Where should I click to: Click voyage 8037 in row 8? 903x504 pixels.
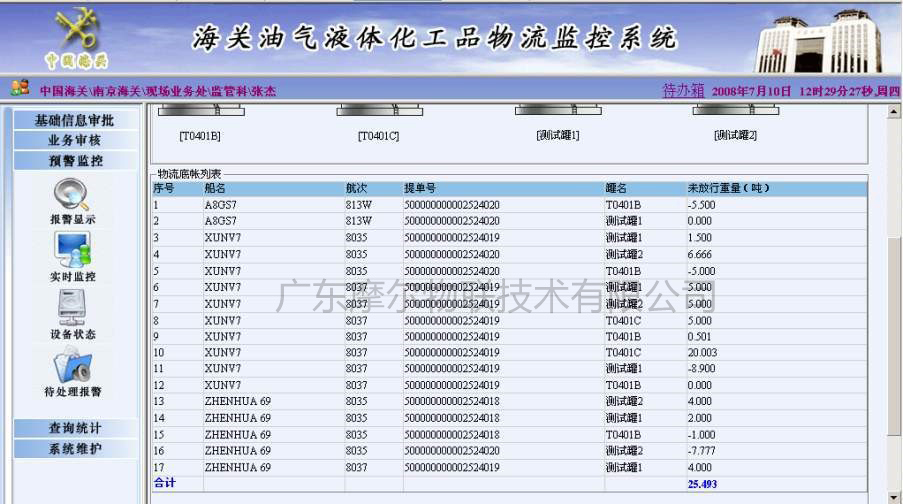click(356, 320)
